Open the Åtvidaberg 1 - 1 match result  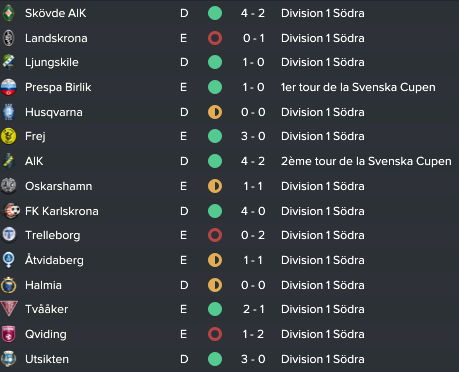[253, 260]
